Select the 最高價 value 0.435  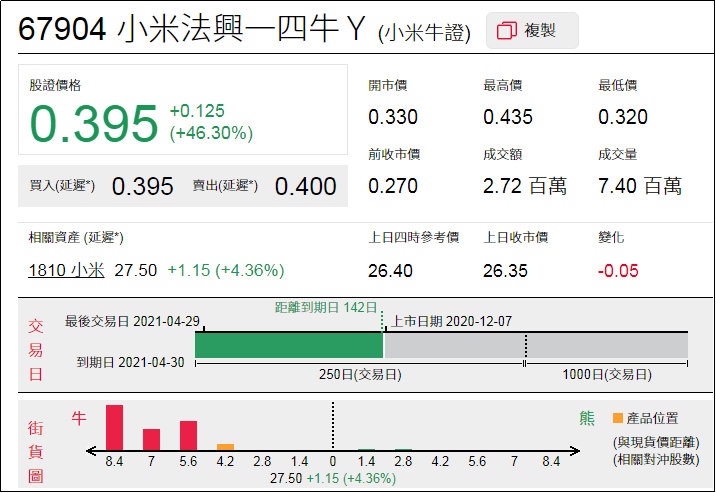508,117
